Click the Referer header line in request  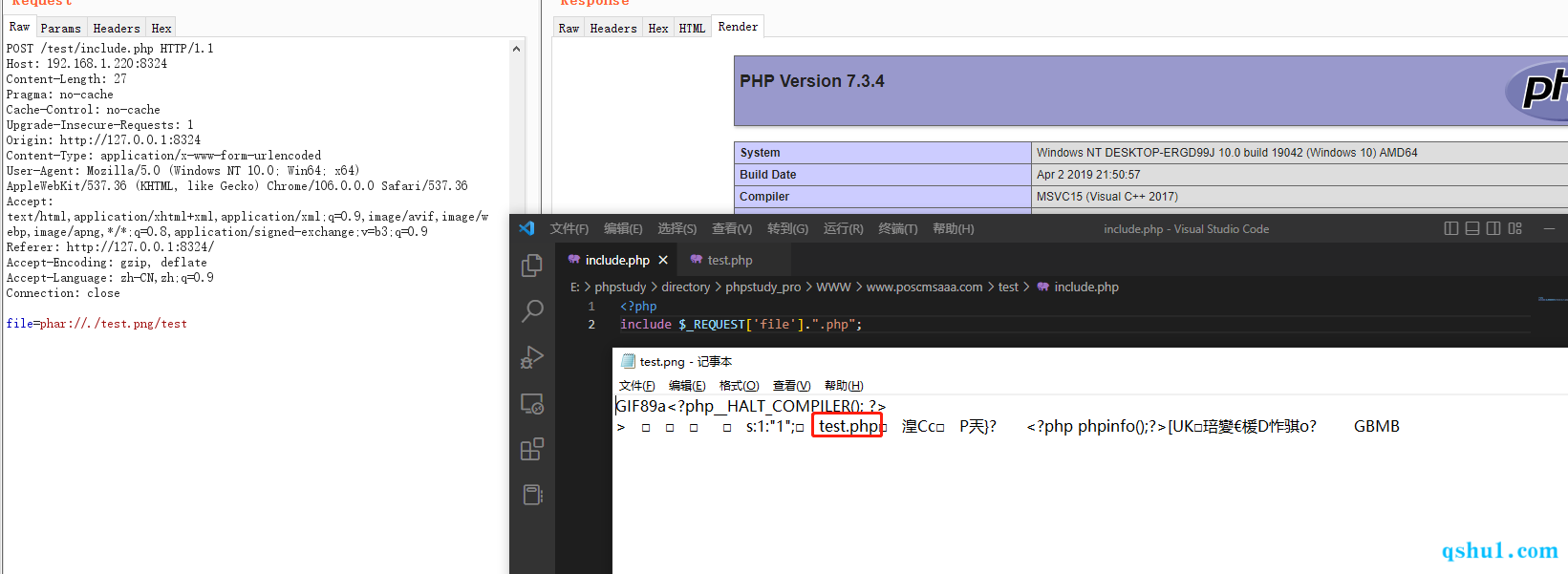tap(110, 247)
